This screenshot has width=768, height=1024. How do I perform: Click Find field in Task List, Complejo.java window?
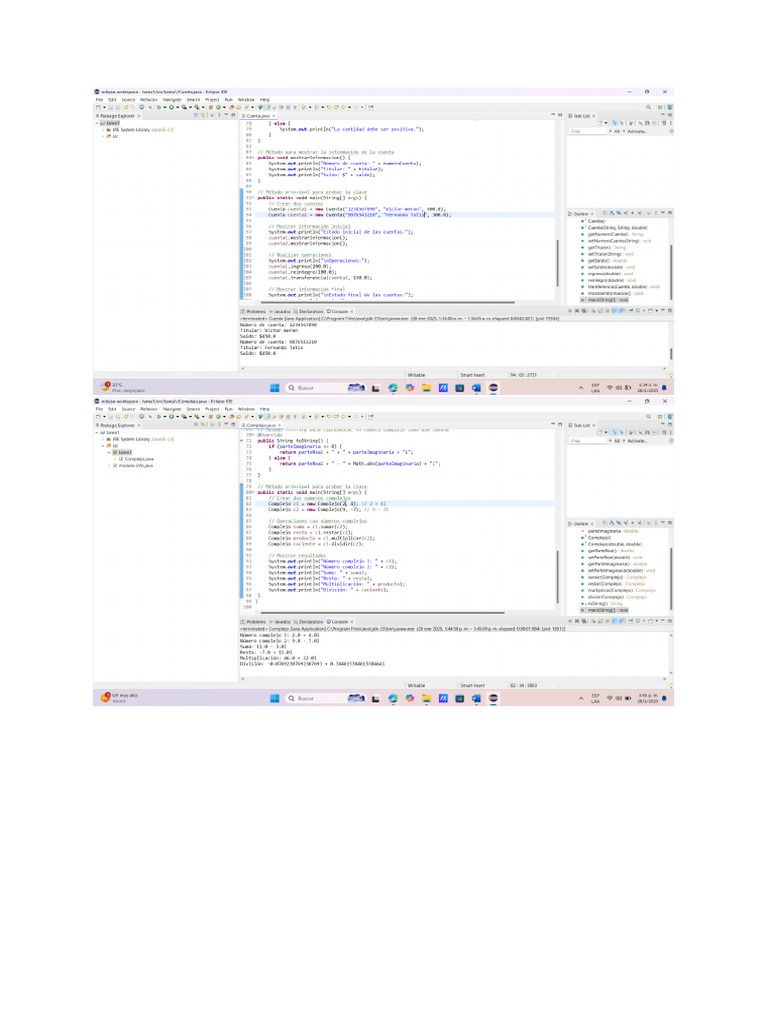[x=587, y=441]
